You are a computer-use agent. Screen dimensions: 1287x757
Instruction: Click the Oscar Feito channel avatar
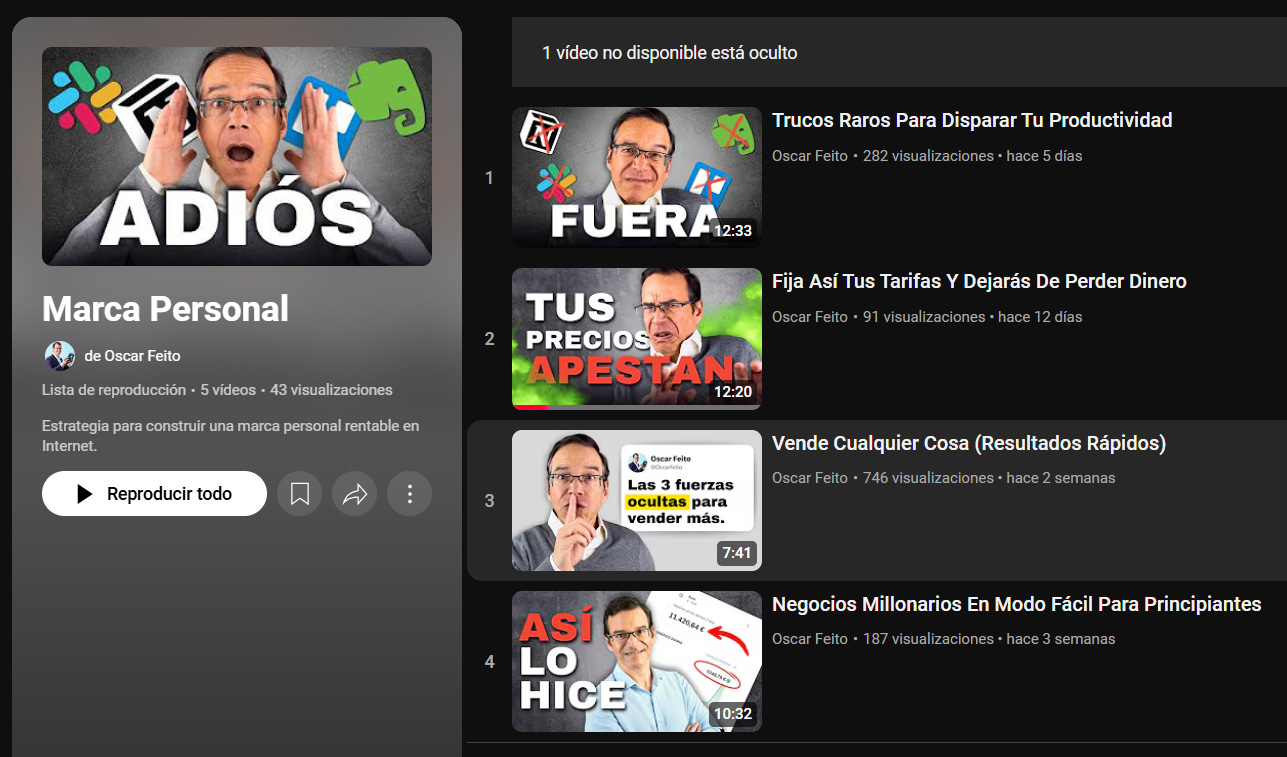59,356
